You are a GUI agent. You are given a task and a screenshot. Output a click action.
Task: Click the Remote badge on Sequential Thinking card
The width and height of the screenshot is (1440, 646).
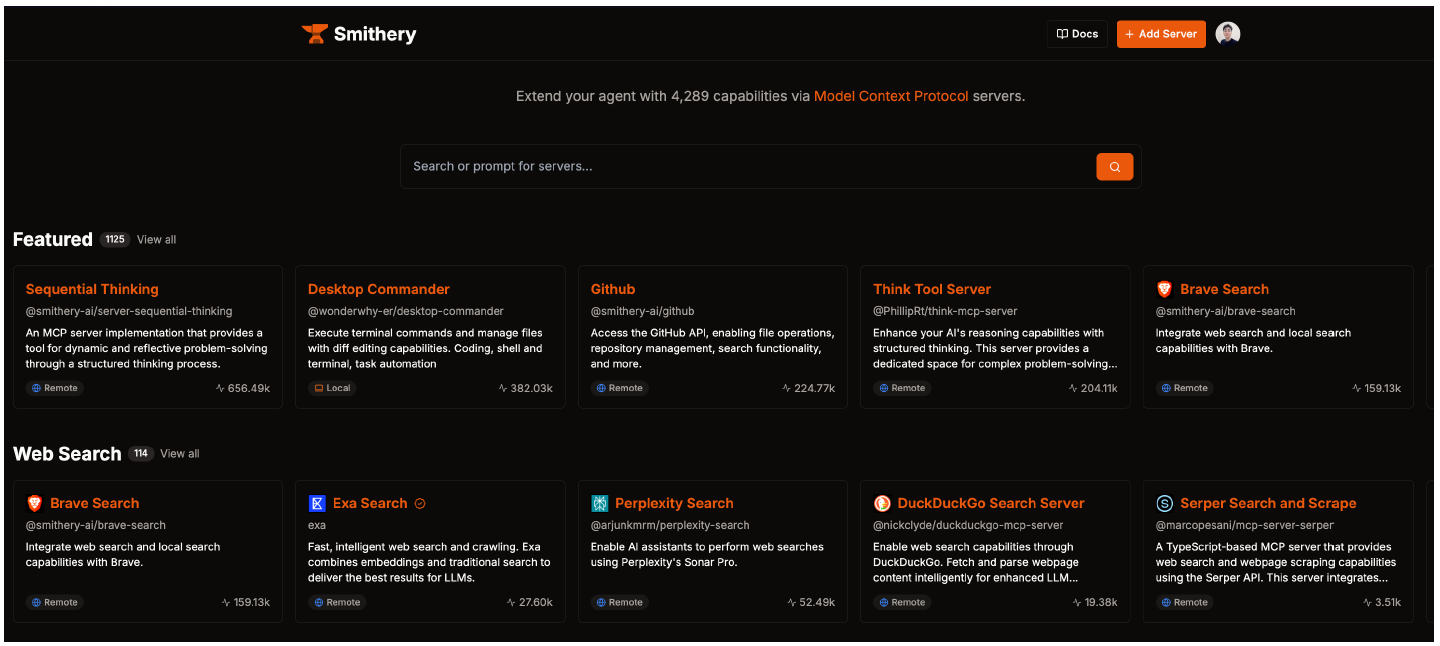54,388
